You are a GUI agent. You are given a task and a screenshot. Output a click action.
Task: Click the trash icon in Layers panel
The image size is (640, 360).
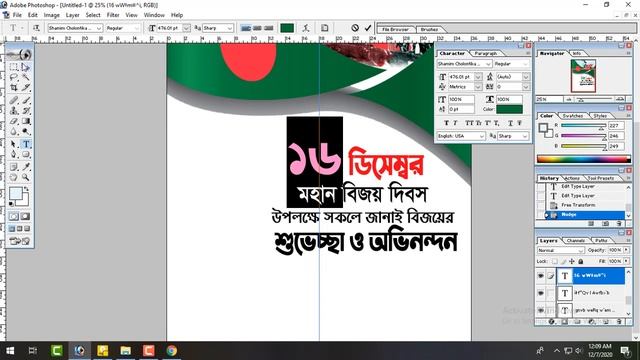click(619, 322)
